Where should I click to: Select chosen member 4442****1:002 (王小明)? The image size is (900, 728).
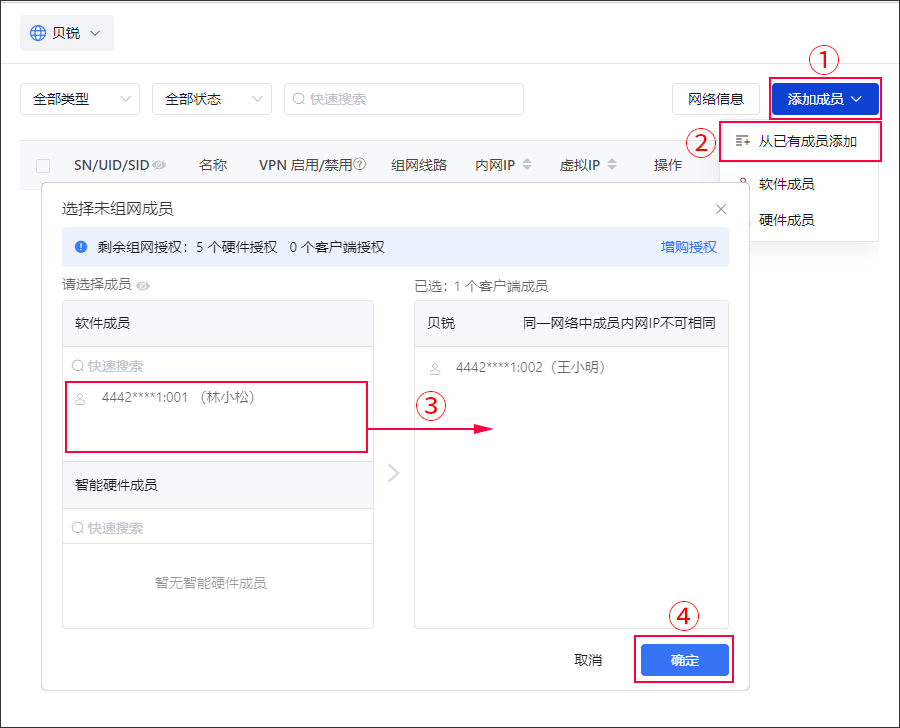click(571, 367)
